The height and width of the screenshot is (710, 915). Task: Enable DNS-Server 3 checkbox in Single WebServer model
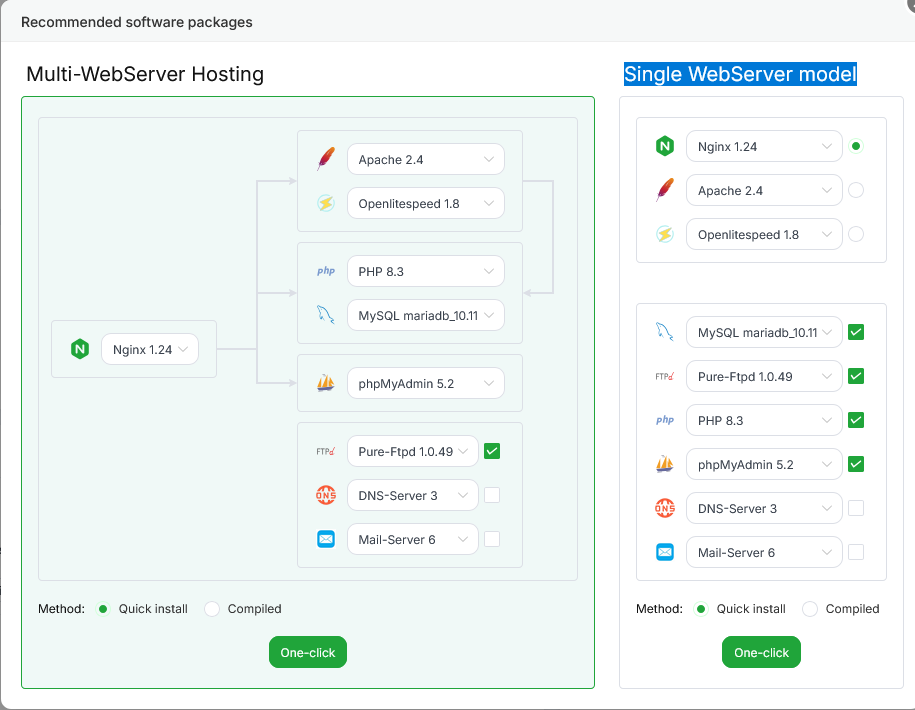[856, 508]
